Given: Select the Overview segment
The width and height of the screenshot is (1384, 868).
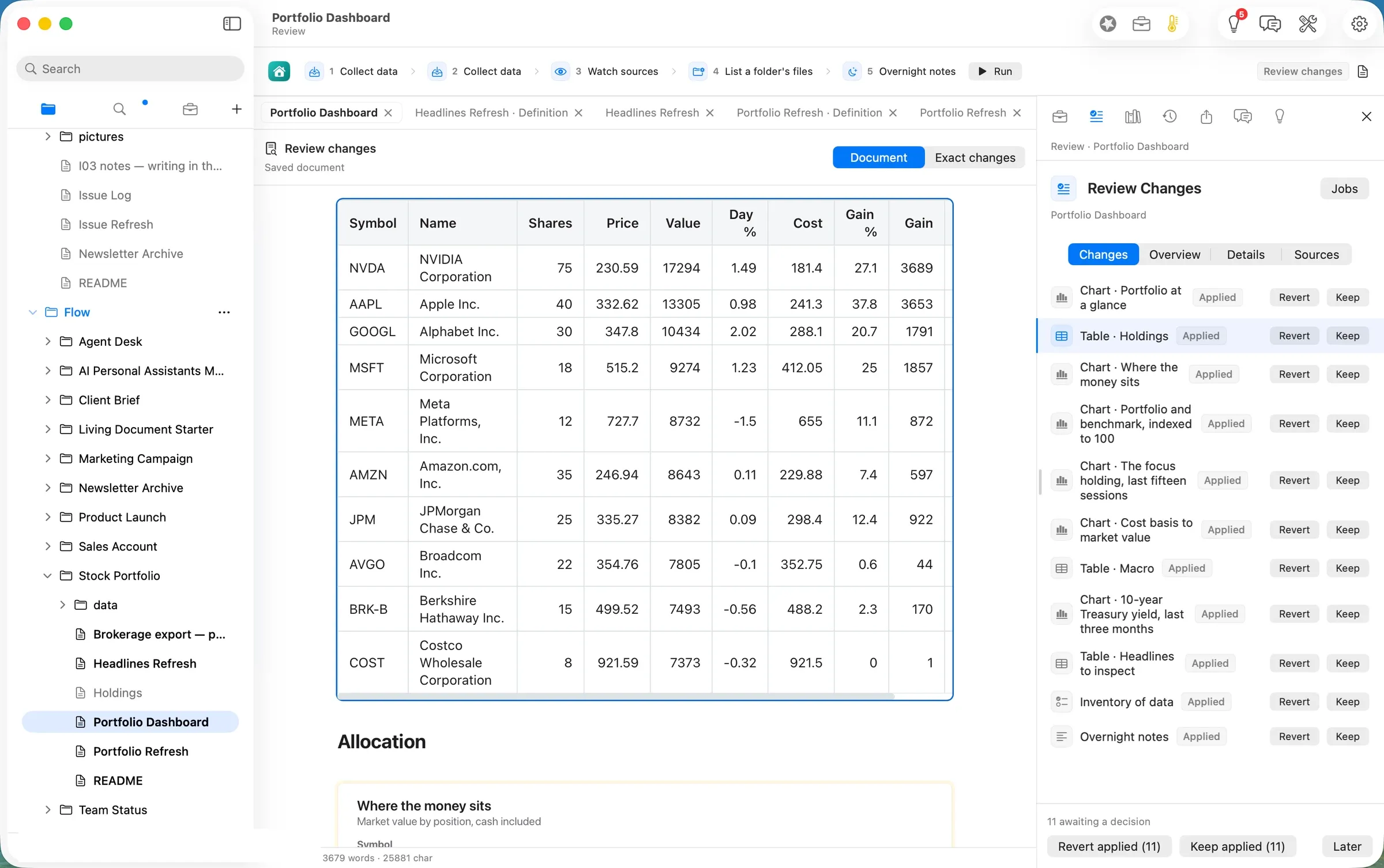Looking at the screenshot, I should [x=1174, y=254].
